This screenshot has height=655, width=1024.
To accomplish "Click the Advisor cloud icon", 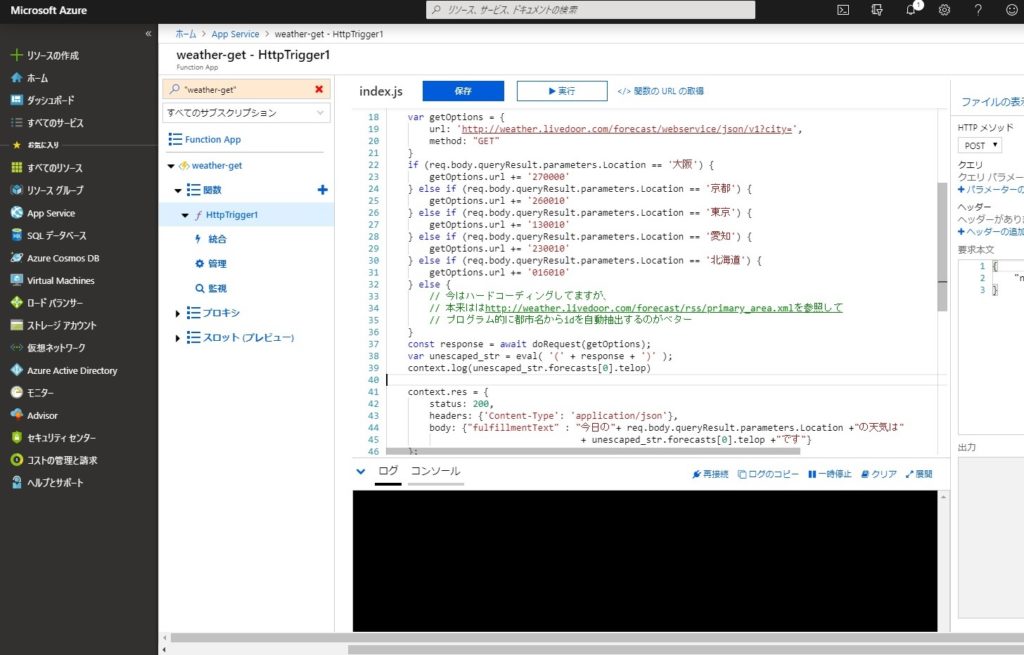I will tap(16, 415).
